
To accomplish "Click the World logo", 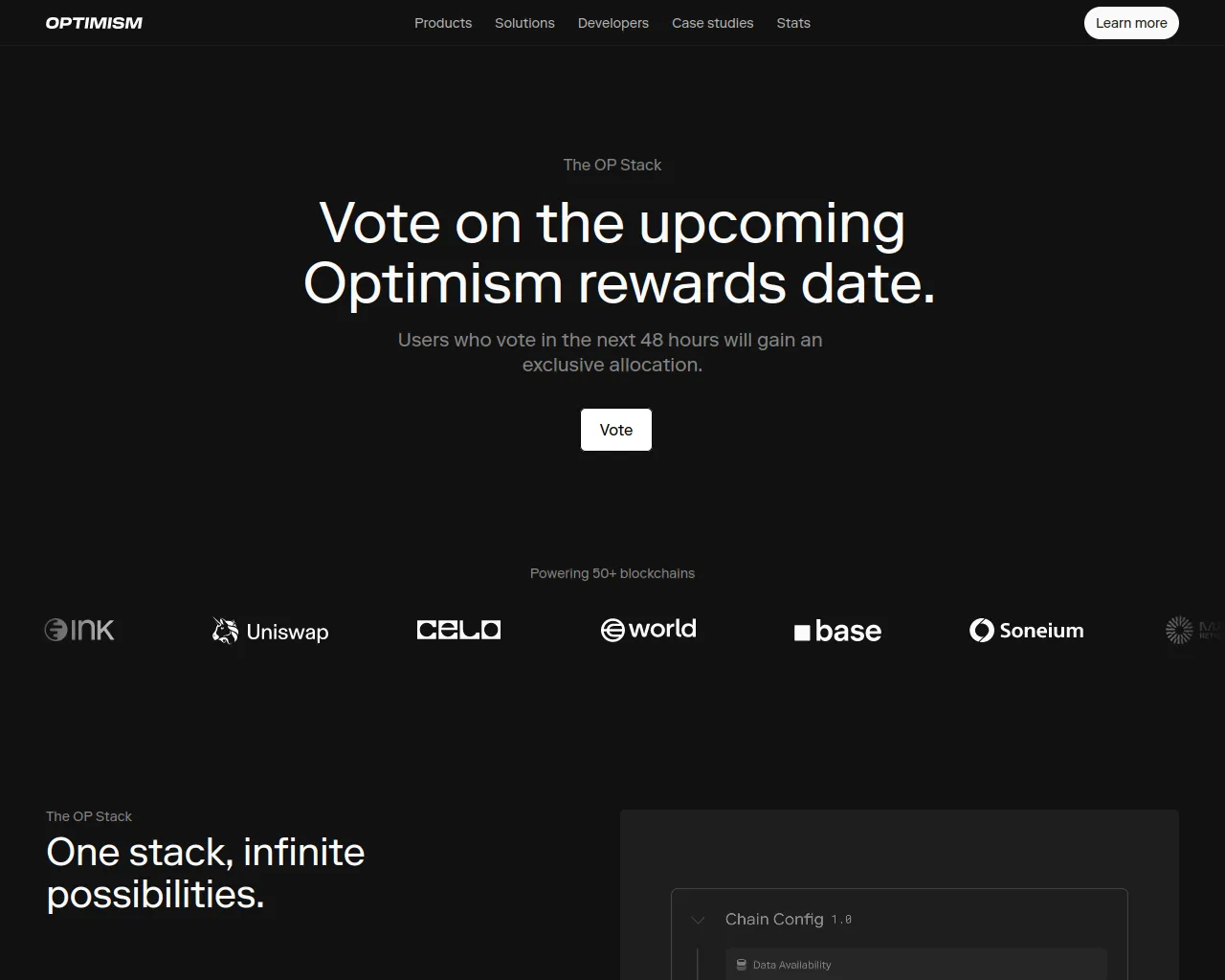I will coord(648,630).
